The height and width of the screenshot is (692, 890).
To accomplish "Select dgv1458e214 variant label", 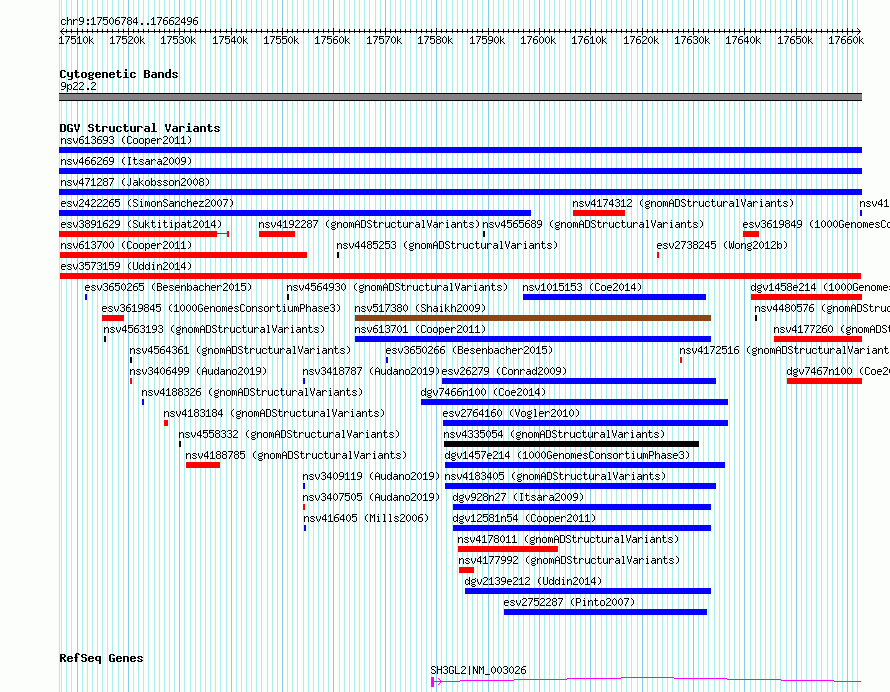I will pos(820,287).
